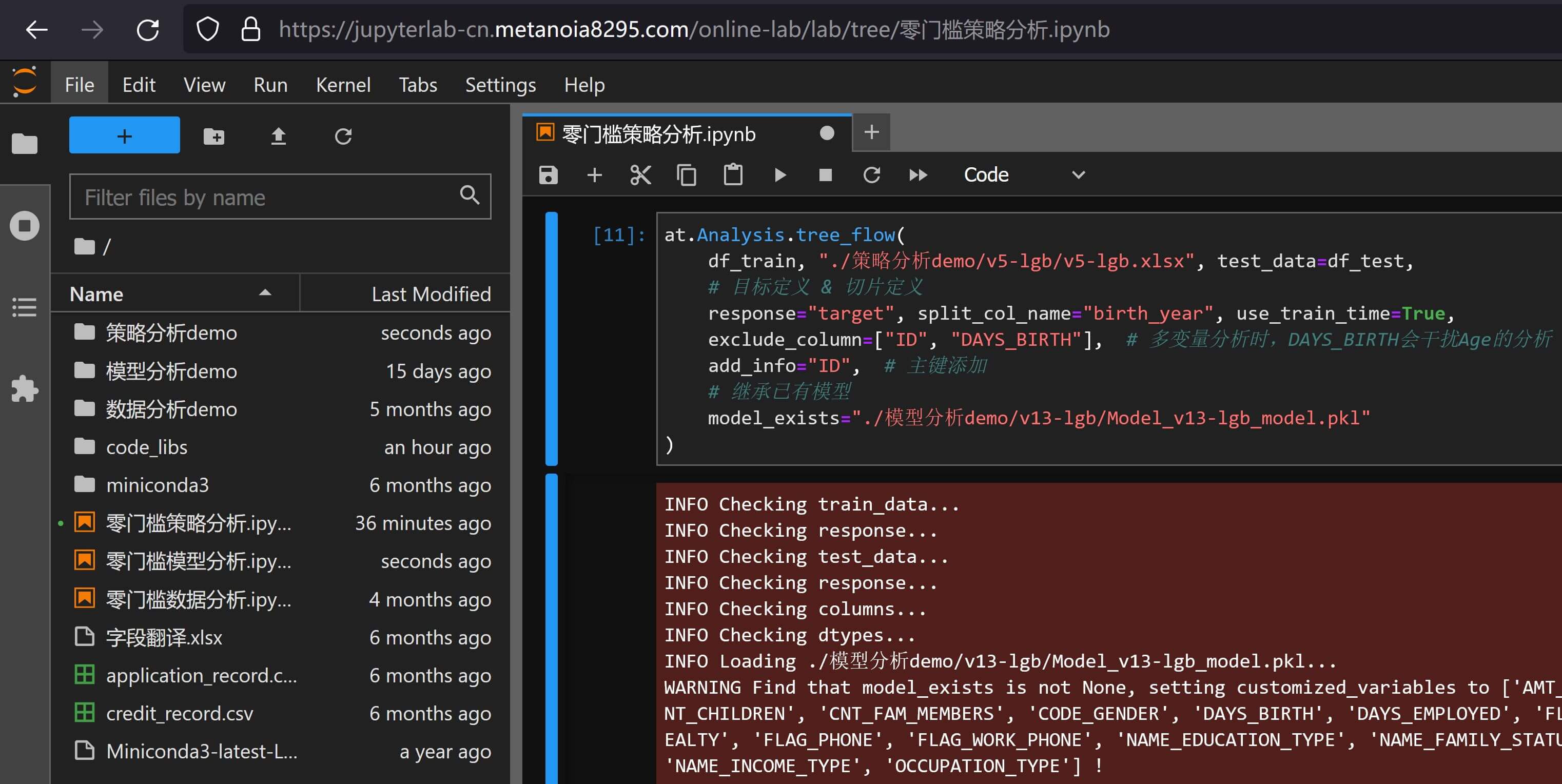Viewport: 1562px width, 784px height.
Task: Run the selected cell
Action: [x=780, y=175]
